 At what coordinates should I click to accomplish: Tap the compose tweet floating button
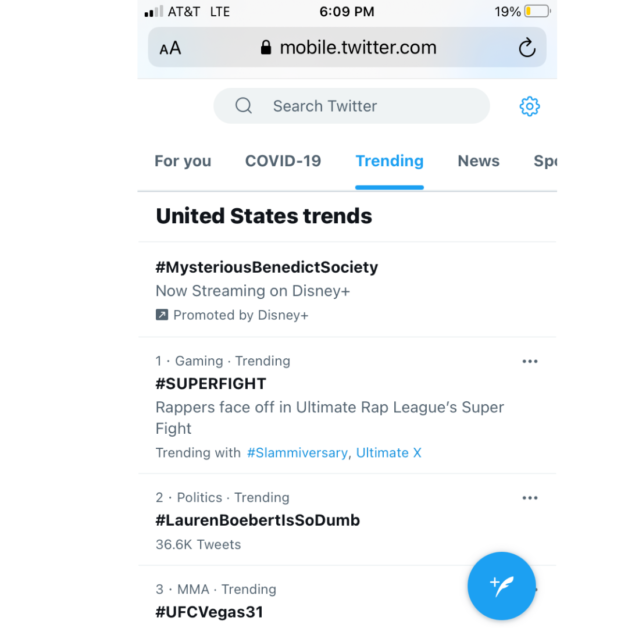pos(501,586)
